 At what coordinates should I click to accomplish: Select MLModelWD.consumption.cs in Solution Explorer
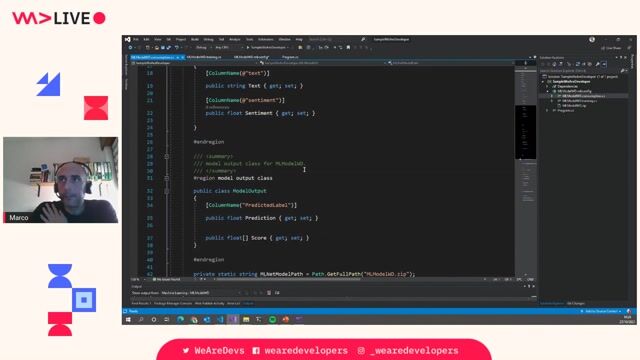pyautogui.click(x=584, y=96)
